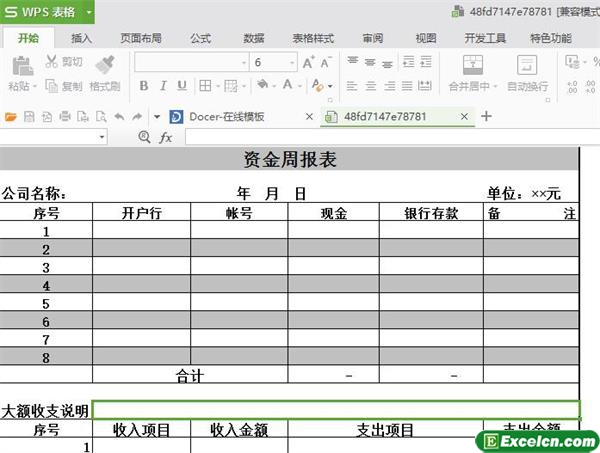Open the 视图 ribbon tab
Image resolution: width=600 pixels, height=453 pixels.
click(x=426, y=38)
